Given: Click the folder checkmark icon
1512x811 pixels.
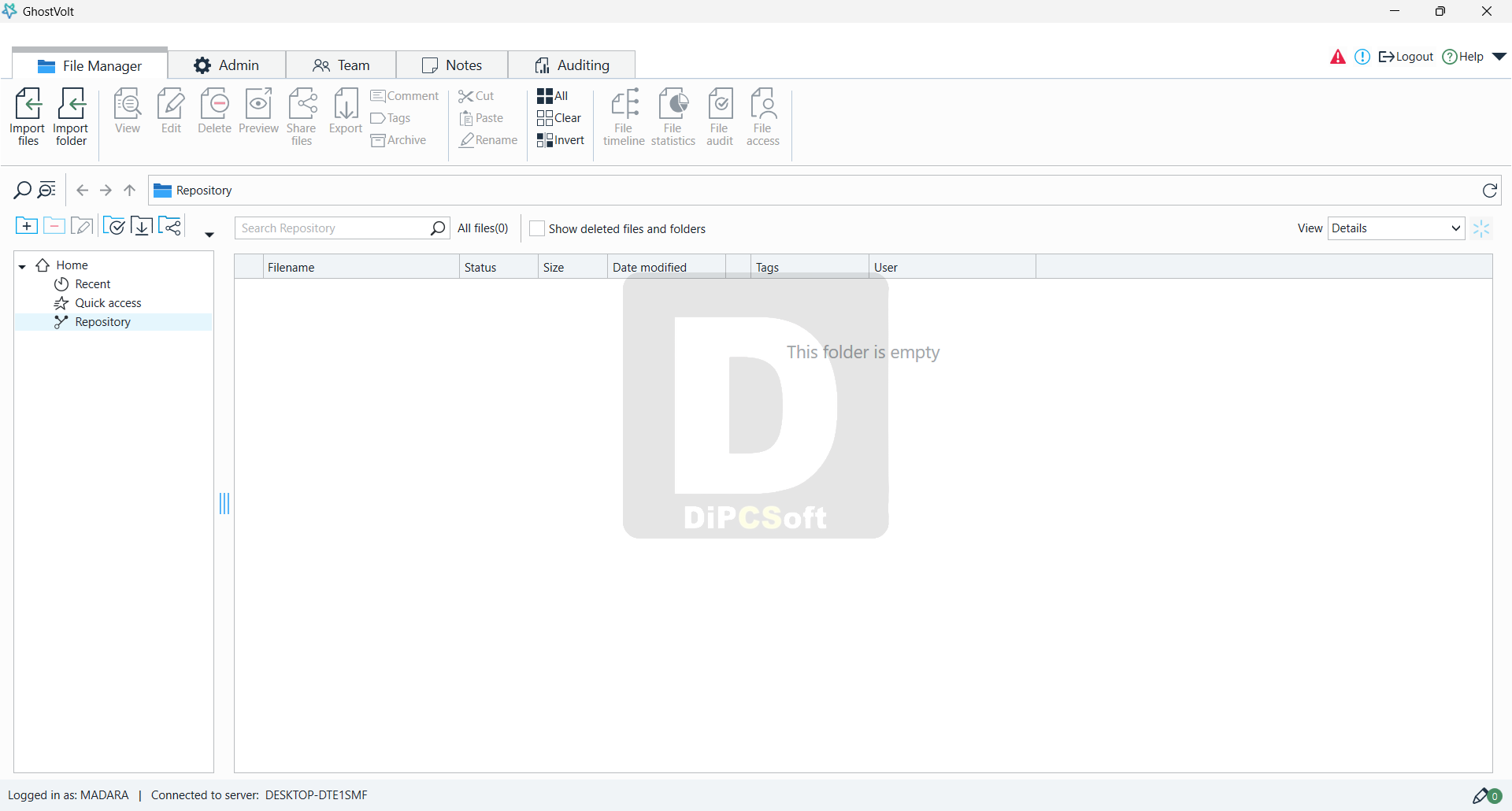Looking at the screenshot, I should point(114,227).
